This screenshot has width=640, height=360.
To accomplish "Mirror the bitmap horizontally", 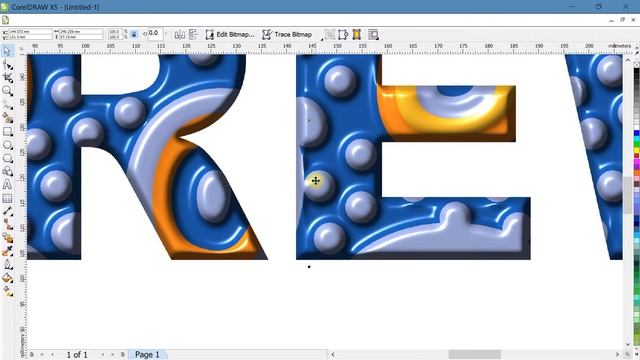I will [180, 35].
